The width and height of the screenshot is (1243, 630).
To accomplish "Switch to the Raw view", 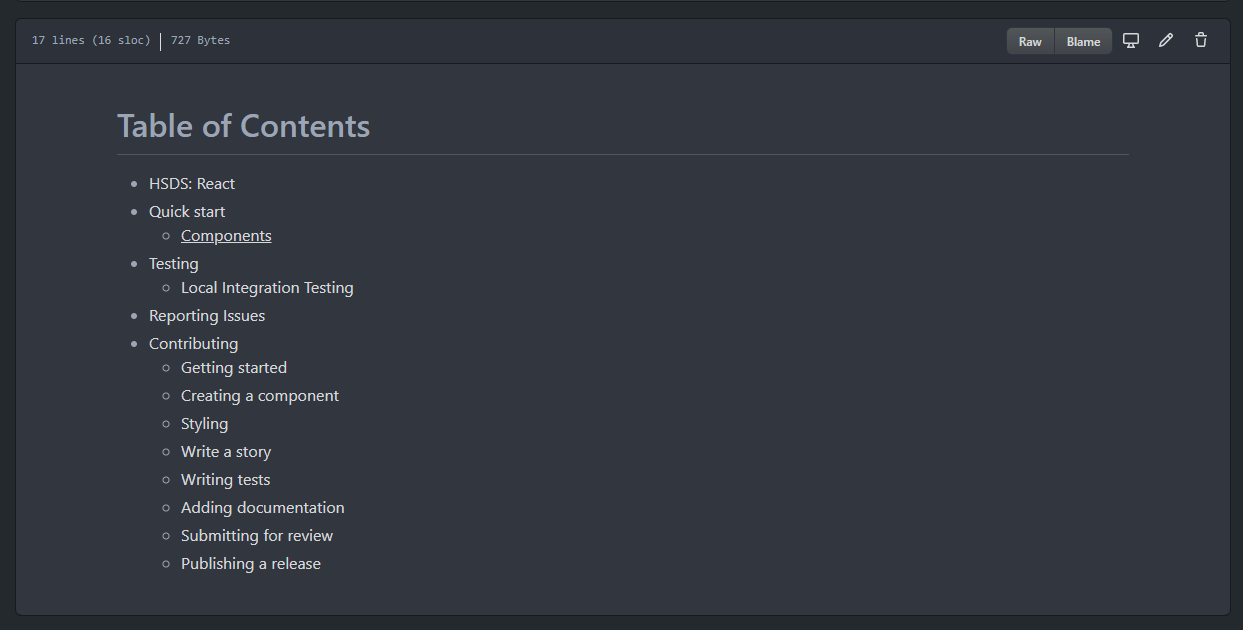I will 1030,41.
